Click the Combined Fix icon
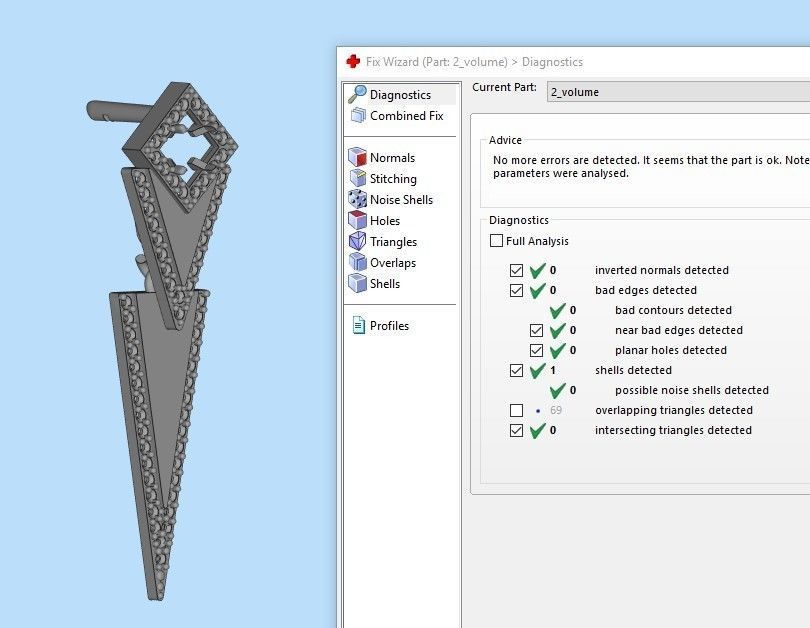The height and width of the screenshot is (628, 810). (358, 115)
